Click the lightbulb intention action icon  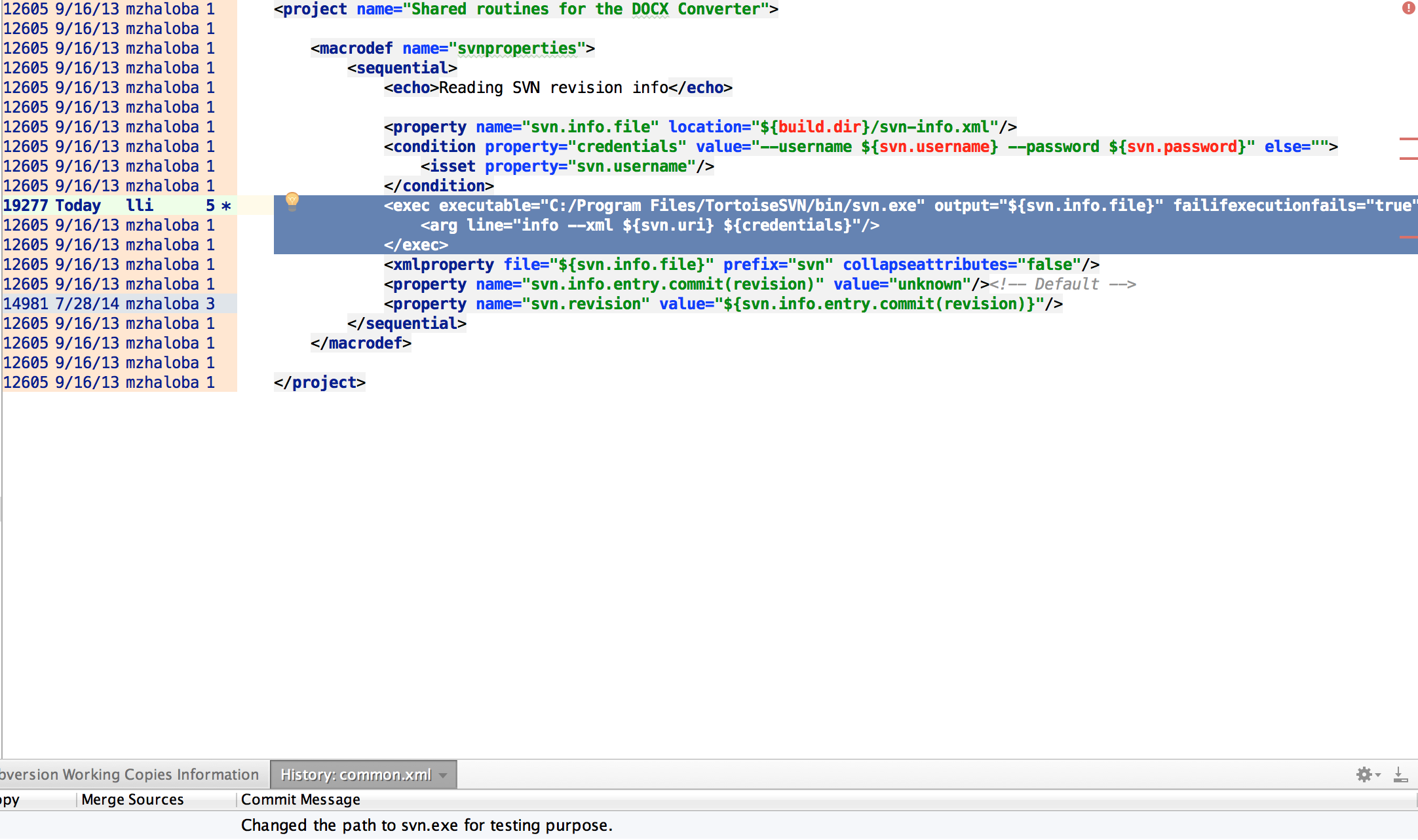point(292,202)
